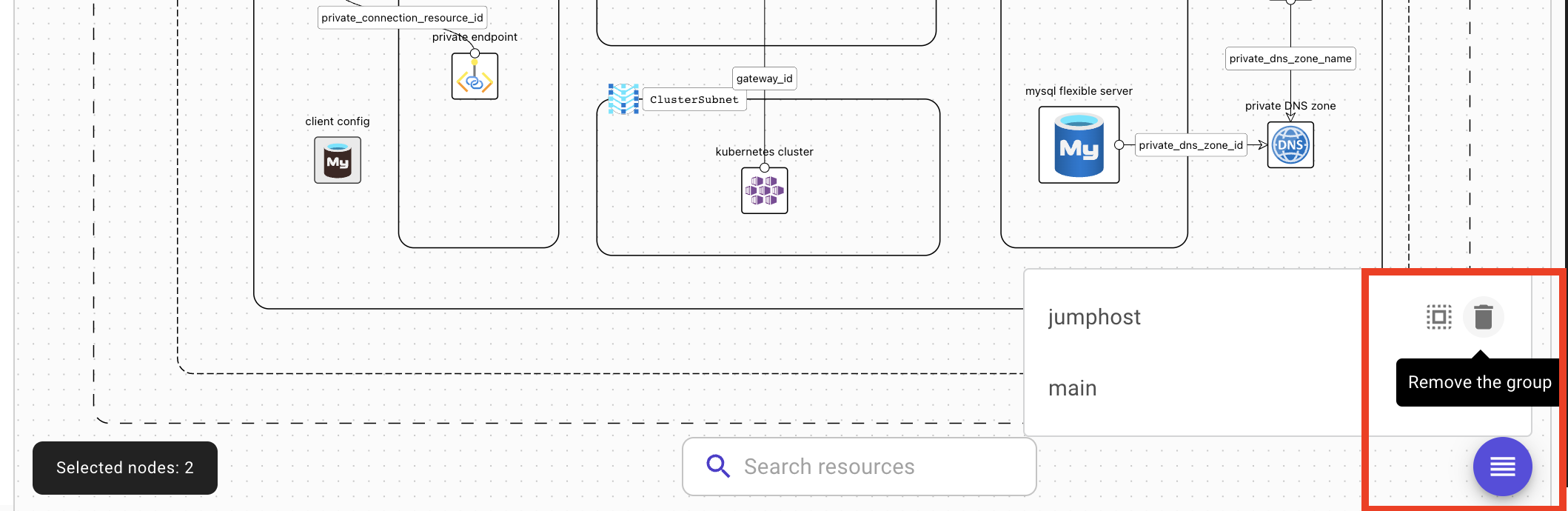This screenshot has height=511, width=1568.
Task: Click the select-group dashed square icon
Action: [1438, 317]
